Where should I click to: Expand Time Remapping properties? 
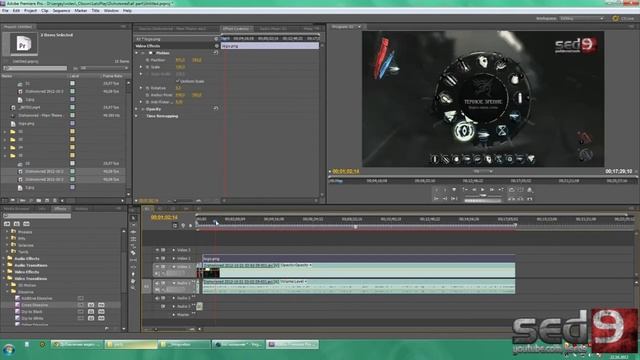[137, 116]
